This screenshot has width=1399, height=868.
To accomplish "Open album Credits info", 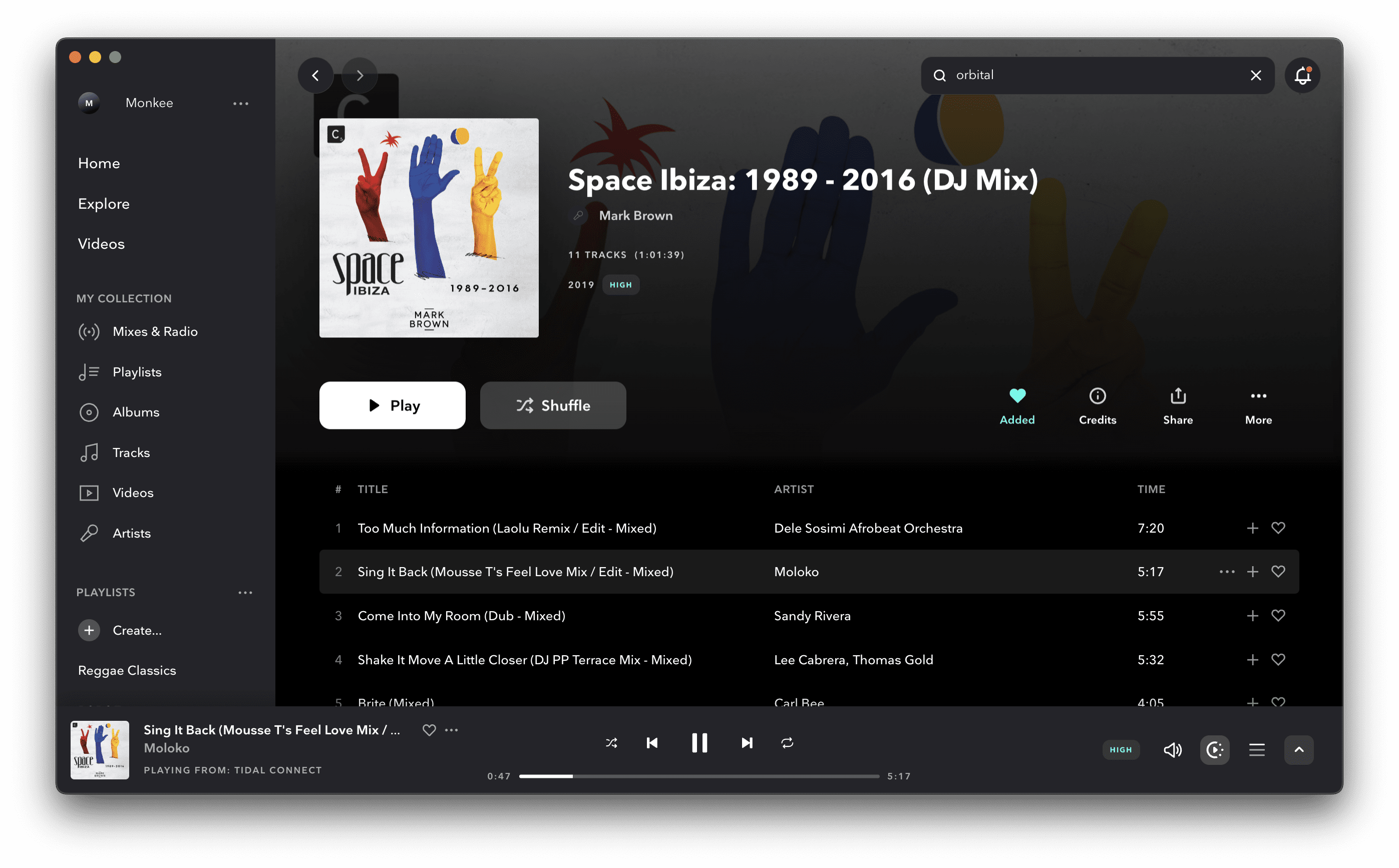I will click(x=1097, y=405).
